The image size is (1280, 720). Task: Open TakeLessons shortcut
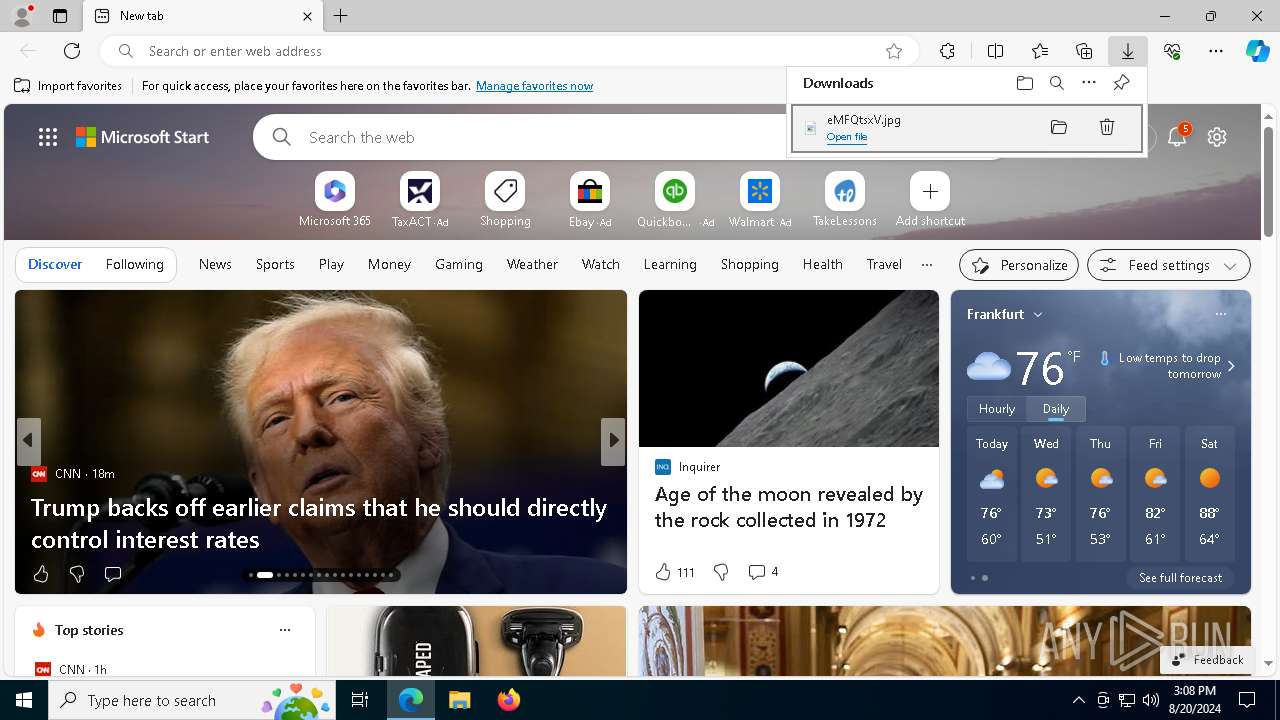(845, 200)
